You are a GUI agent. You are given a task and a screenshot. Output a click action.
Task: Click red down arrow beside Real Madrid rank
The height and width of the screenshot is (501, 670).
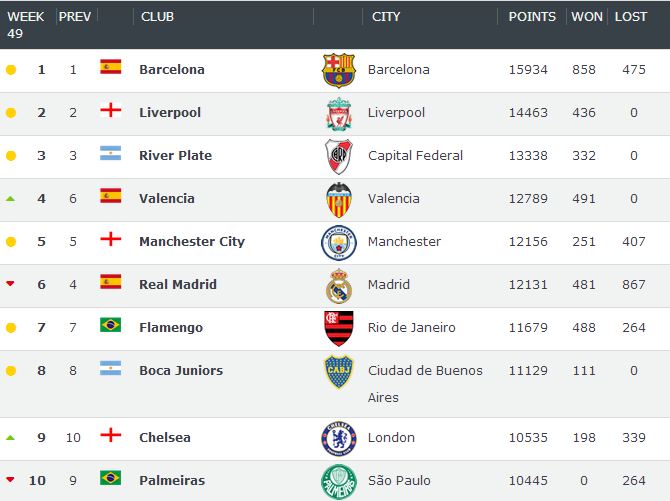click(x=11, y=283)
